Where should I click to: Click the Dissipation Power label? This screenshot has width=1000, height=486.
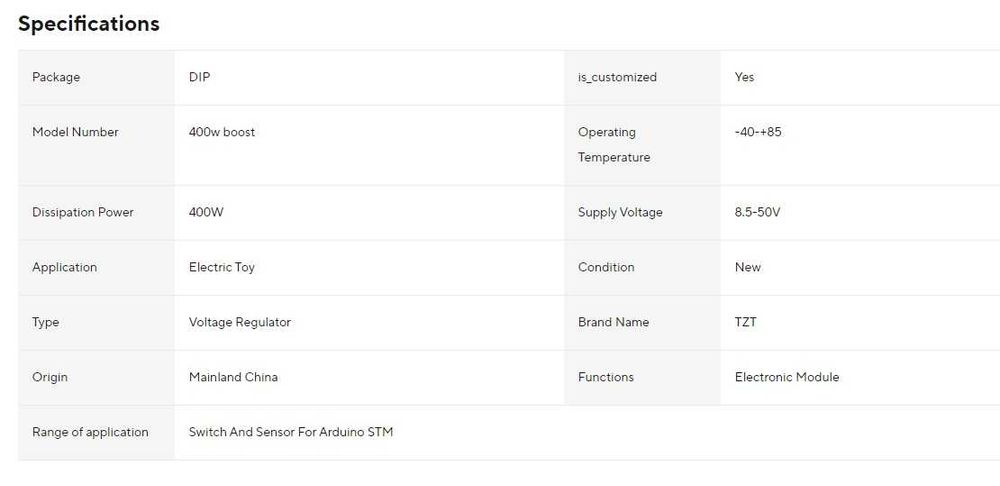[x=82, y=212]
